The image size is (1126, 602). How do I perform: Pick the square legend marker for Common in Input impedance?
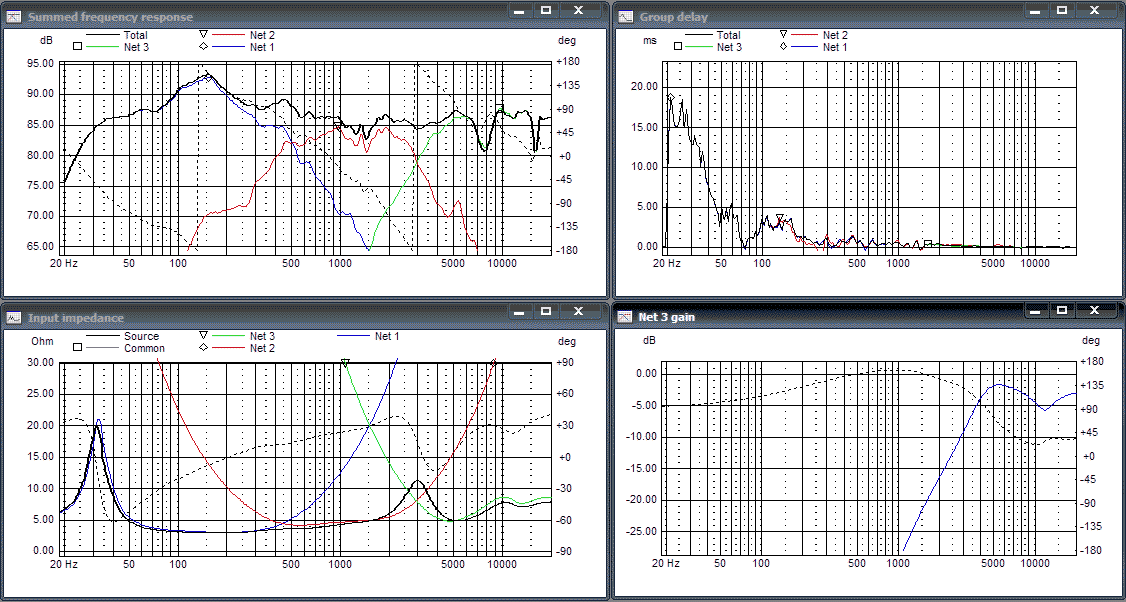(77, 348)
